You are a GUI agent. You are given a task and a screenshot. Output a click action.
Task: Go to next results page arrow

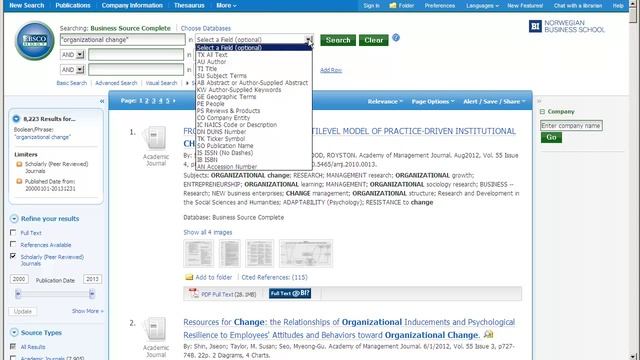pos(174,100)
